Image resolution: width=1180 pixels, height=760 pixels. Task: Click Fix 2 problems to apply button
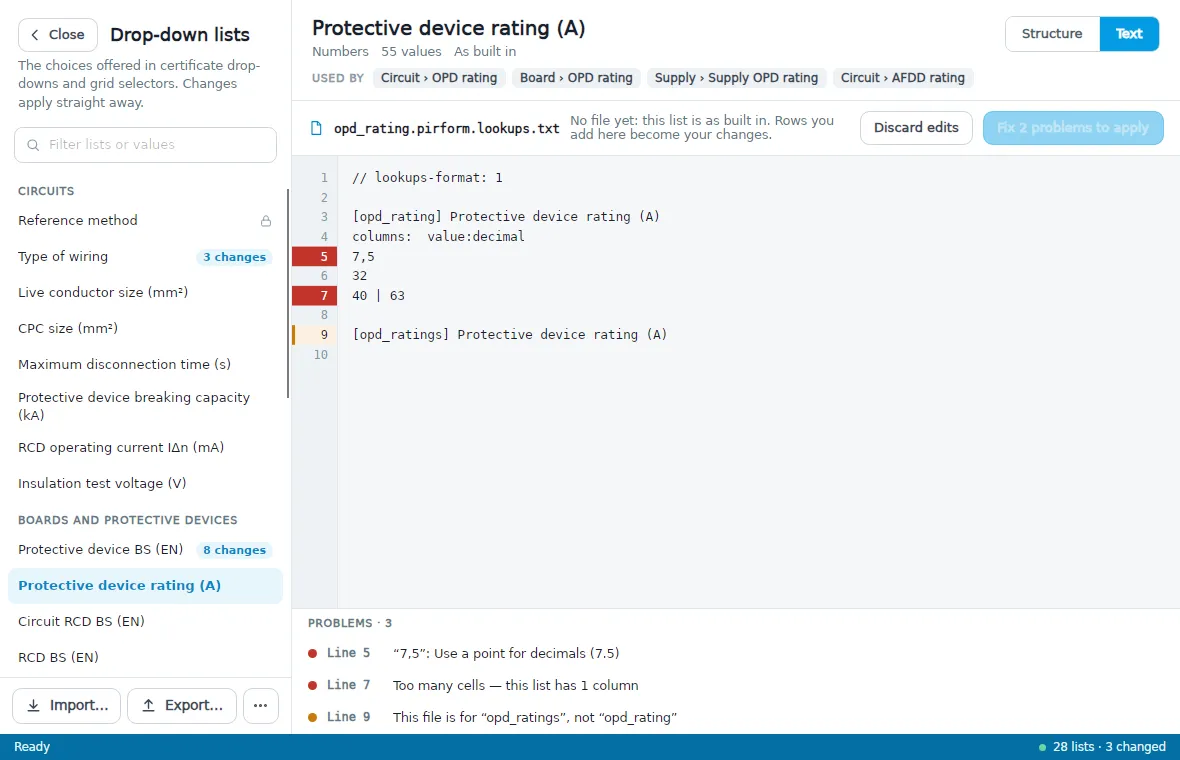click(1072, 128)
